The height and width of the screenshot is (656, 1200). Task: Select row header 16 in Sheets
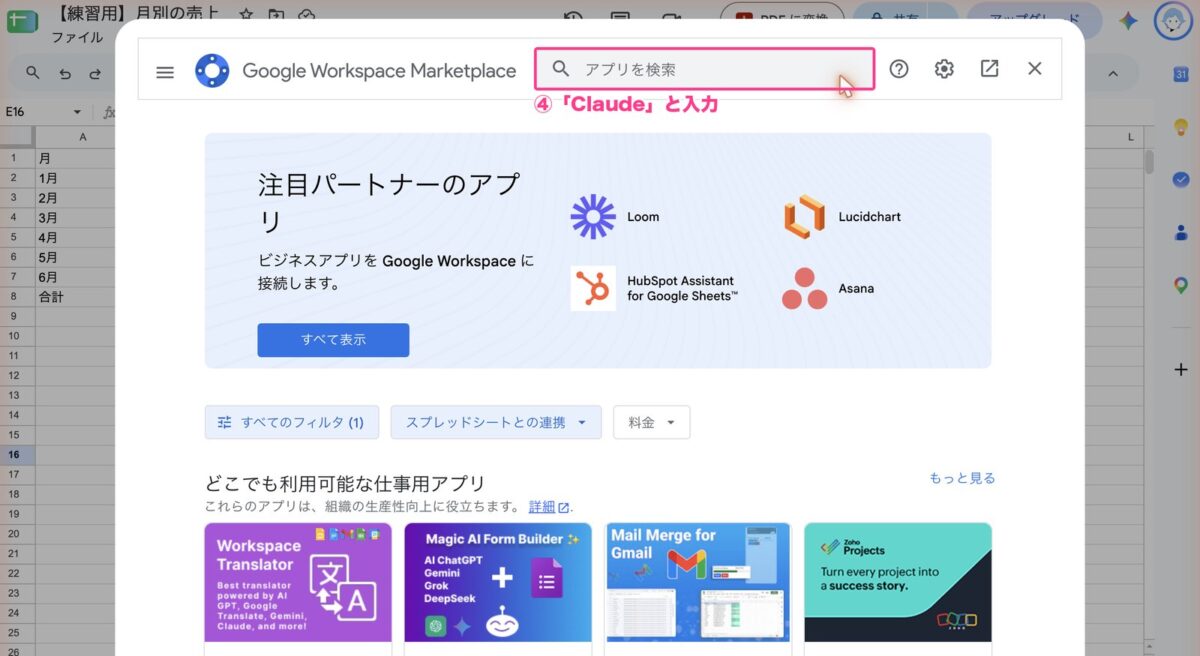pyautogui.click(x=17, y=454)
